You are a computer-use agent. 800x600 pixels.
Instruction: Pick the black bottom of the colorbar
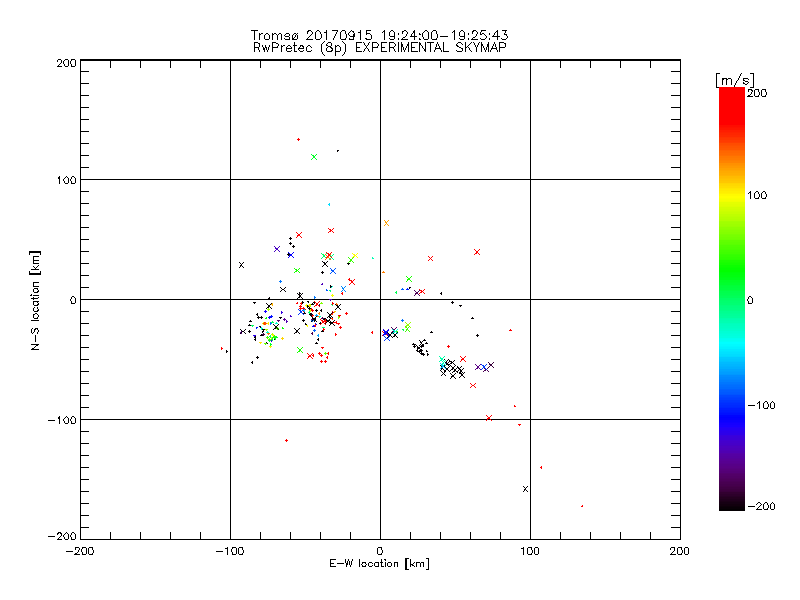[x=732, y=504]
